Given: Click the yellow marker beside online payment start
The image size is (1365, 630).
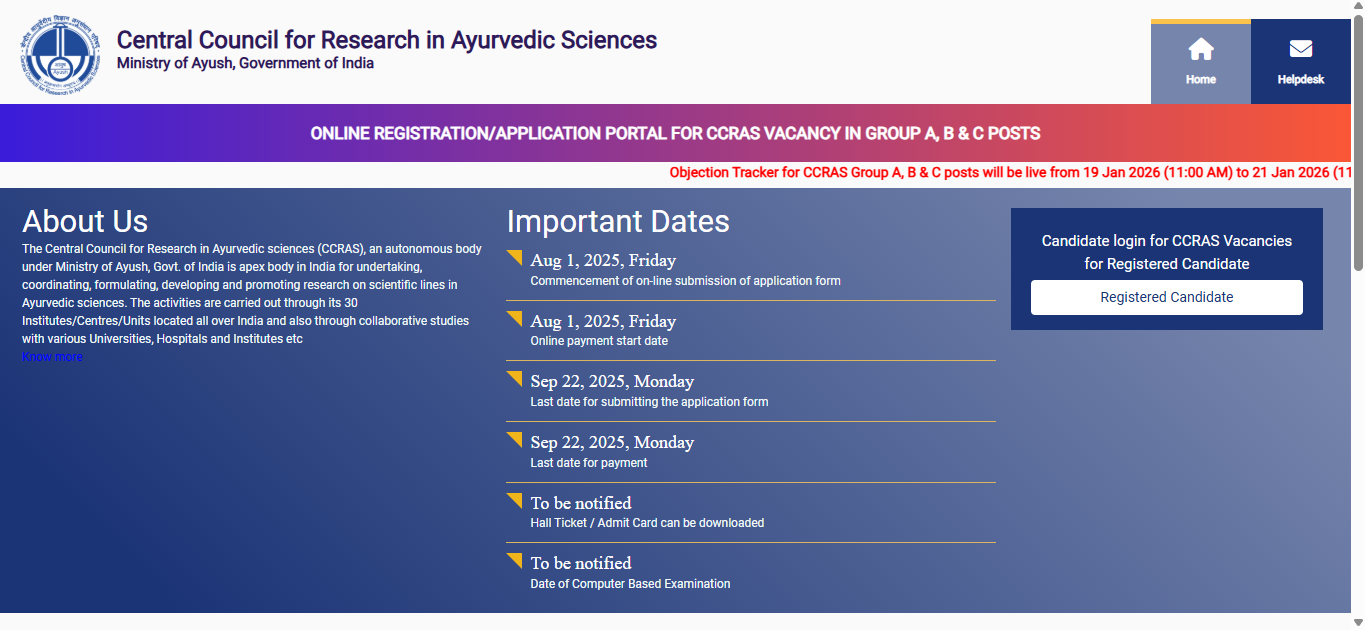Looking at the screenshot, I should pos(515,318).
